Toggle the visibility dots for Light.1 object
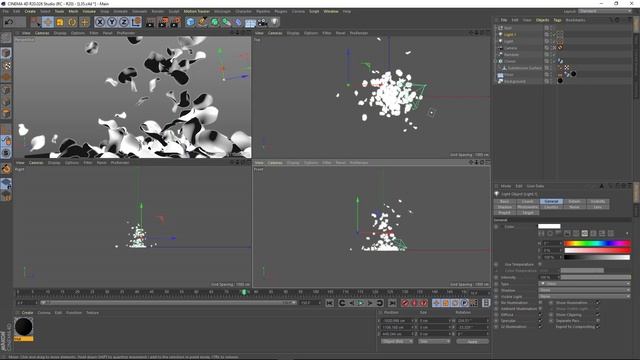640x360 pixels. (551, 35)
